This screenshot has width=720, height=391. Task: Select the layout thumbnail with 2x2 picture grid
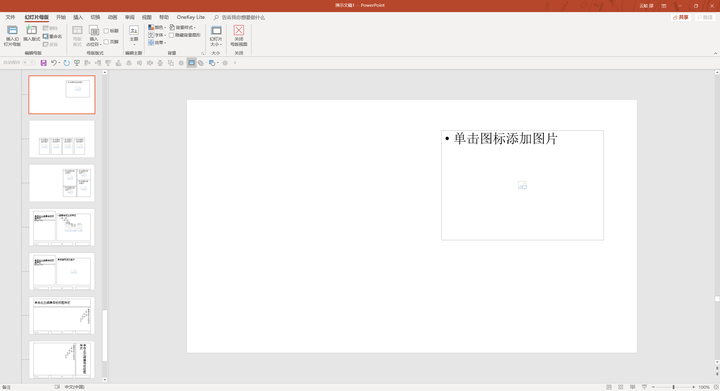(x=62, y=183)
